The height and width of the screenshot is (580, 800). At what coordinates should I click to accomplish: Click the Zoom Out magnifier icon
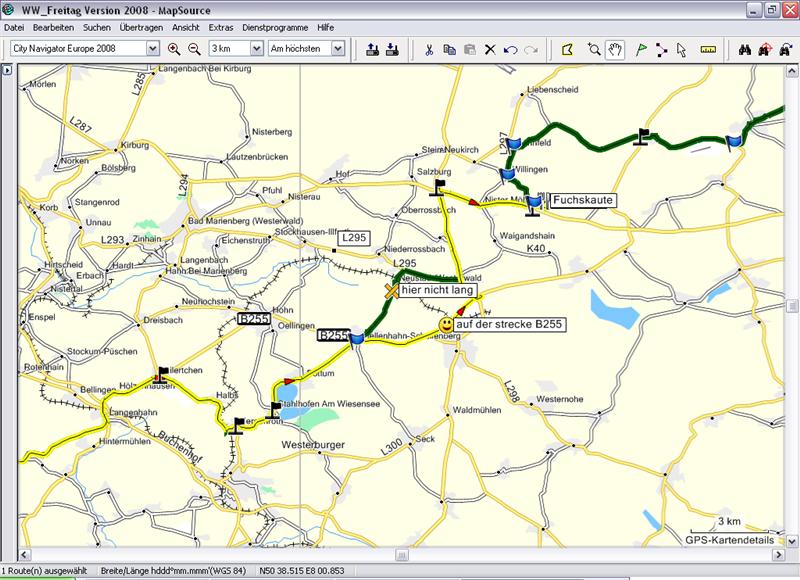tap(194, 49)
